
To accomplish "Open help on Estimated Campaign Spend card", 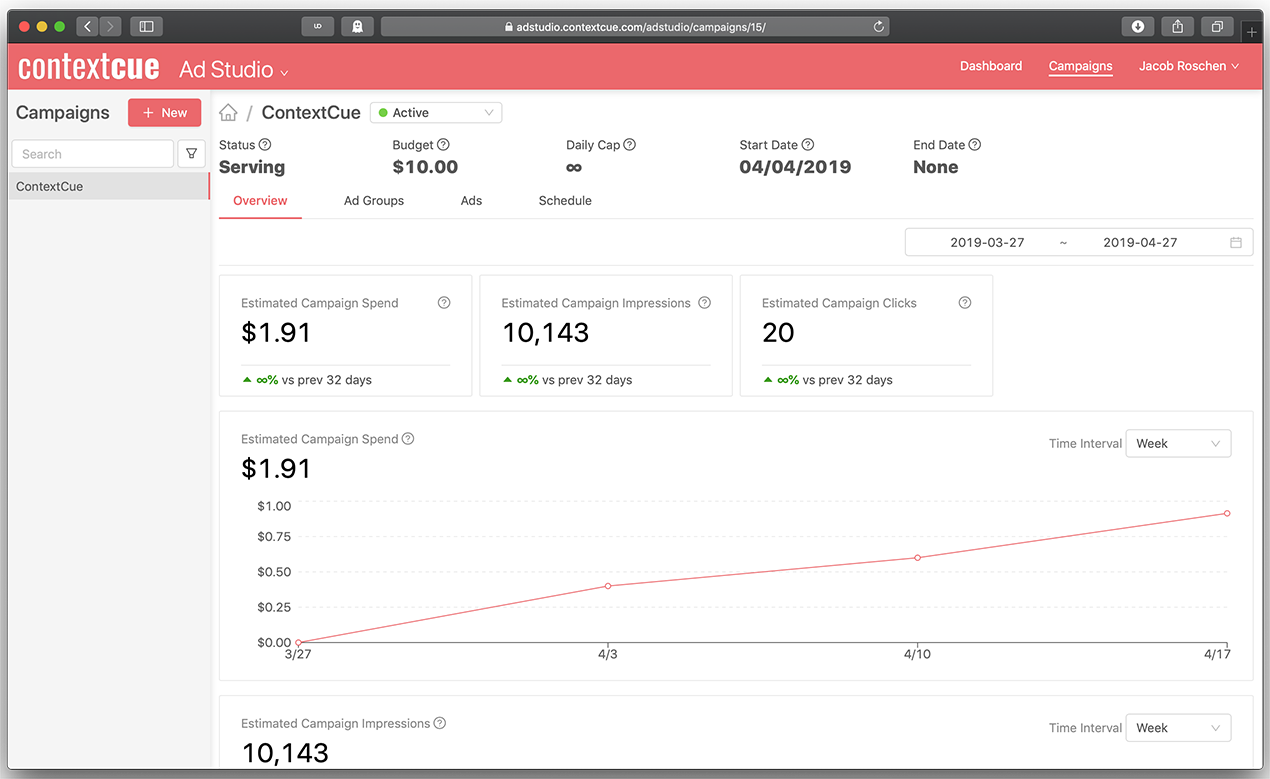I will [444, 303].
